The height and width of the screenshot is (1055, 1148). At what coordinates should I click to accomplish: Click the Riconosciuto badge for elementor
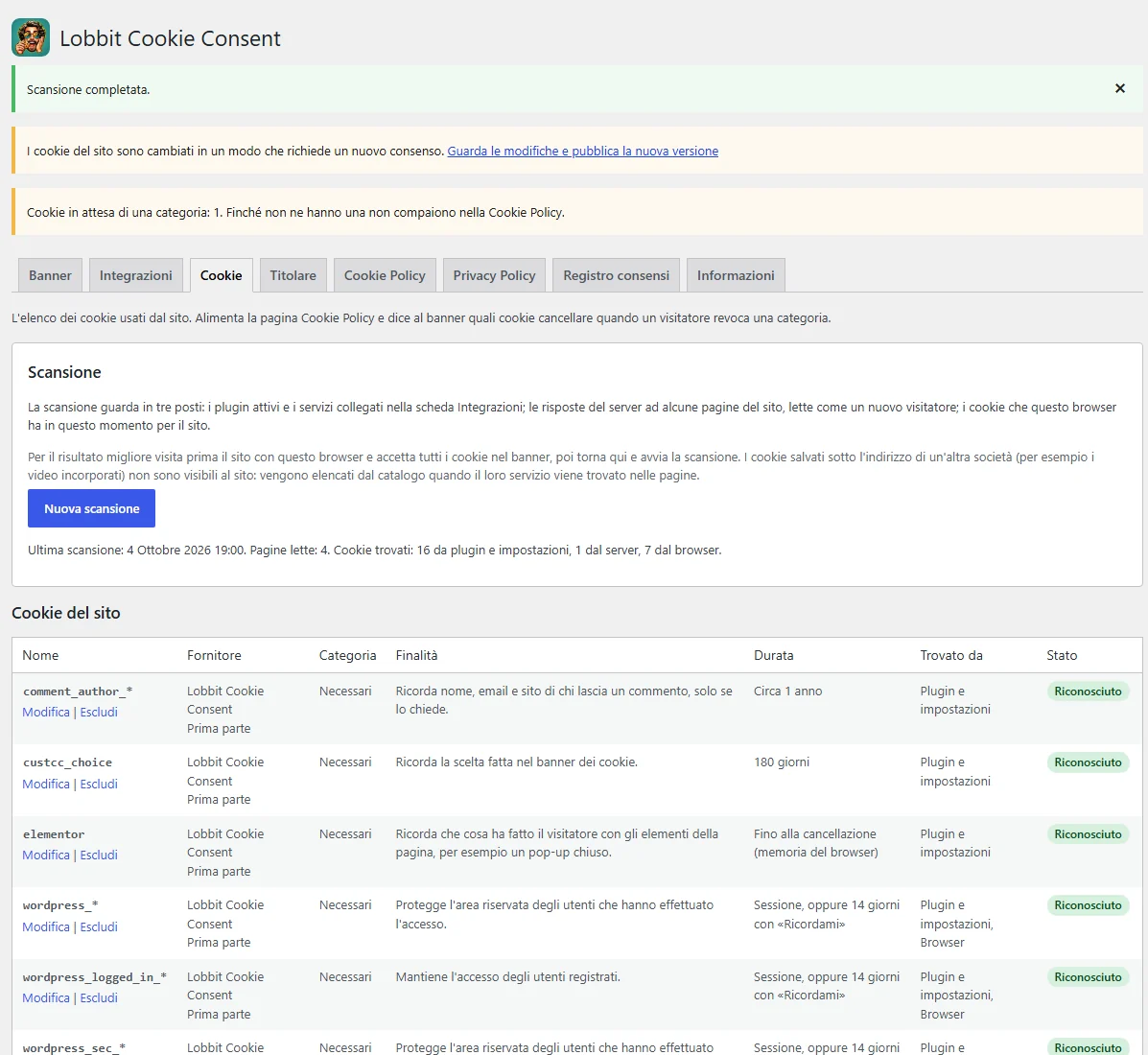point(1088,833)
